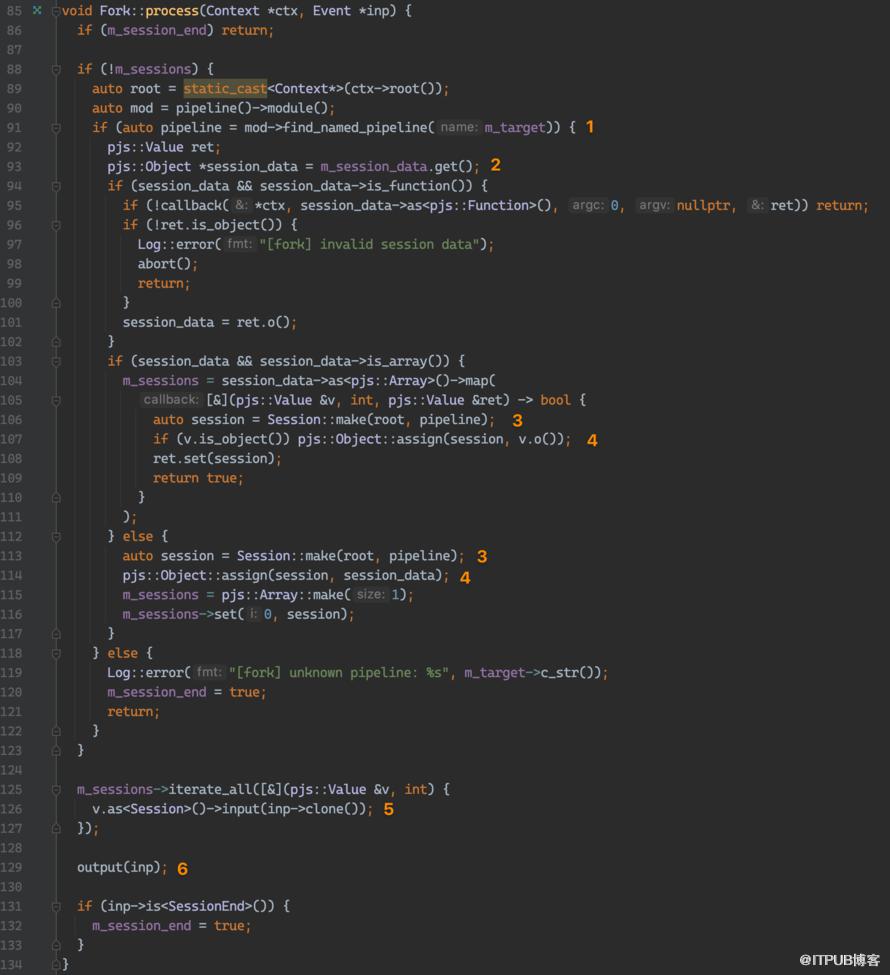Collapse the !ret.is_object() block on line 96

tap(56, 225)
